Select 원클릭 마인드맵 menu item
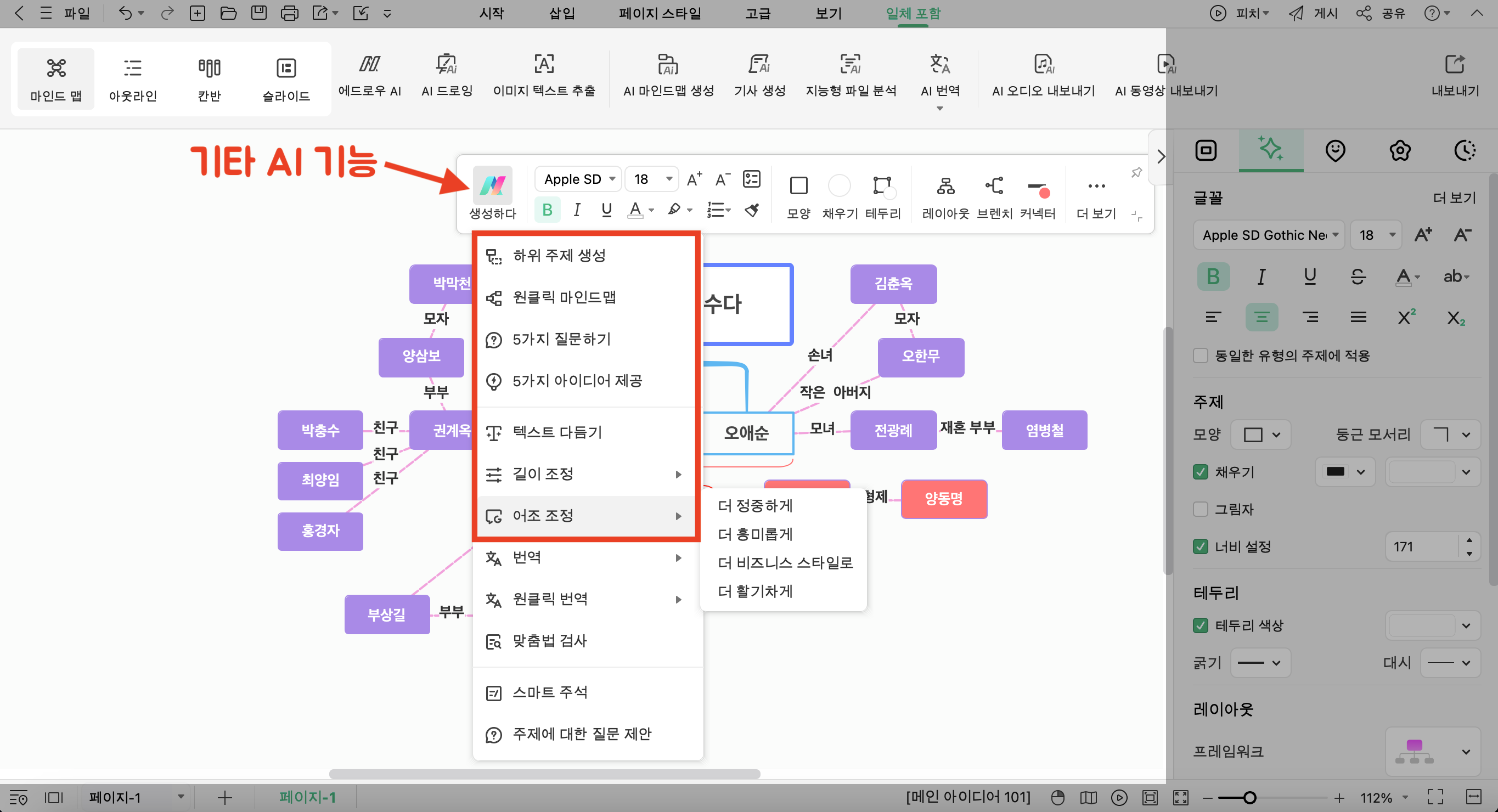1498x812 pixels. pyautogui.click(x=586, y=297)
